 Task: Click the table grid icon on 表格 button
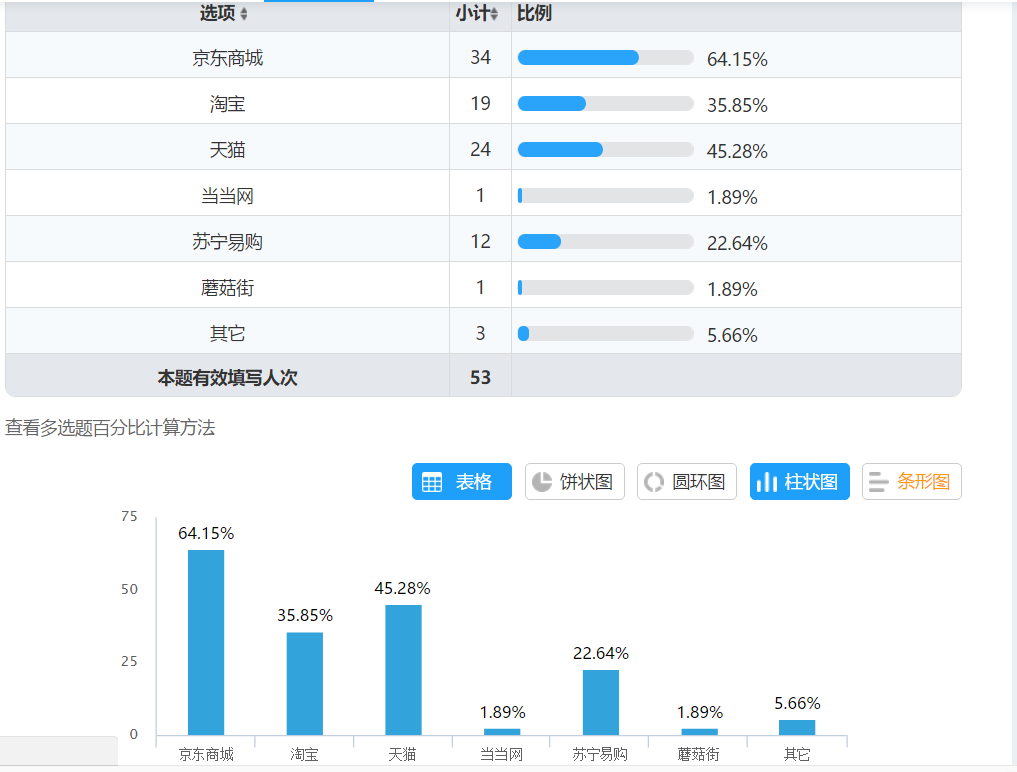coord(432,482)
